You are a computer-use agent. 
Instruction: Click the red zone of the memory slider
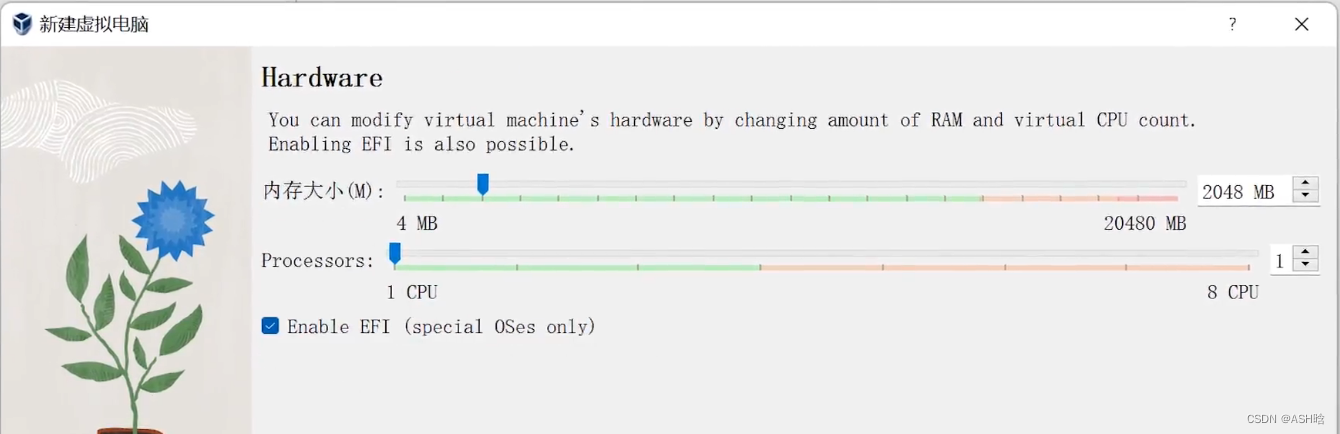coord(1147,198)
